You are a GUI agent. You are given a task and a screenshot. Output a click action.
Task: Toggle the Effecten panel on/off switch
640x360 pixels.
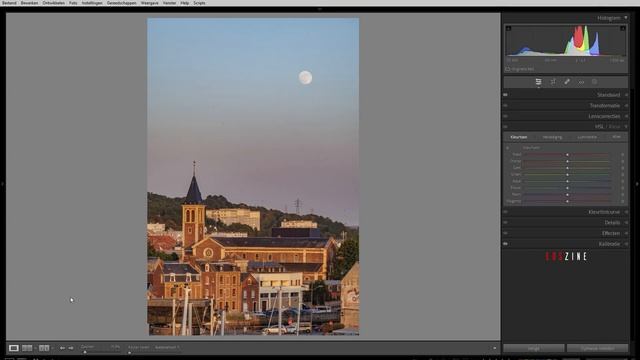coord(505,233)
